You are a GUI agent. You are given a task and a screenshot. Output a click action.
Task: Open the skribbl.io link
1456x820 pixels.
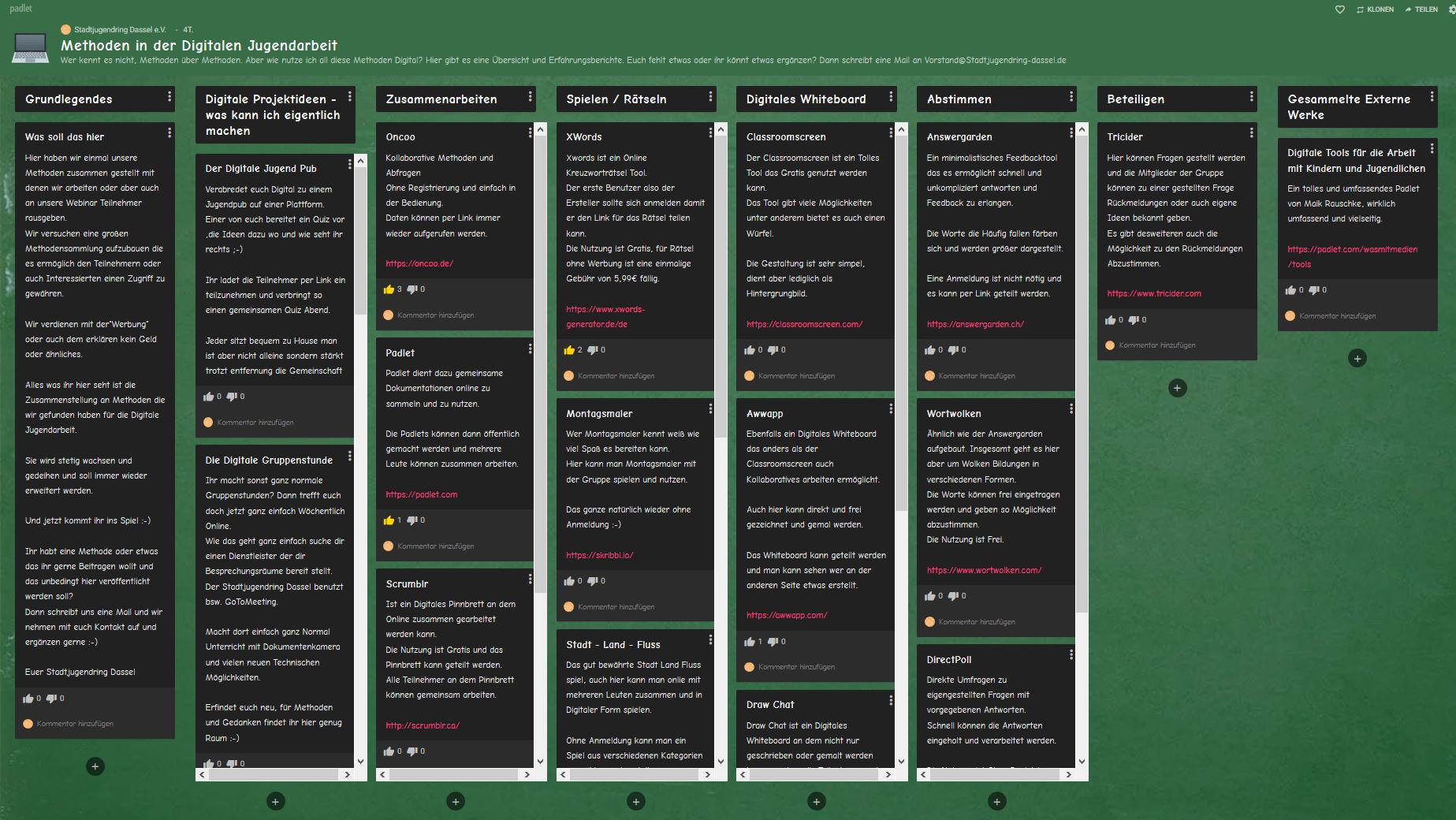click(599, 555)
